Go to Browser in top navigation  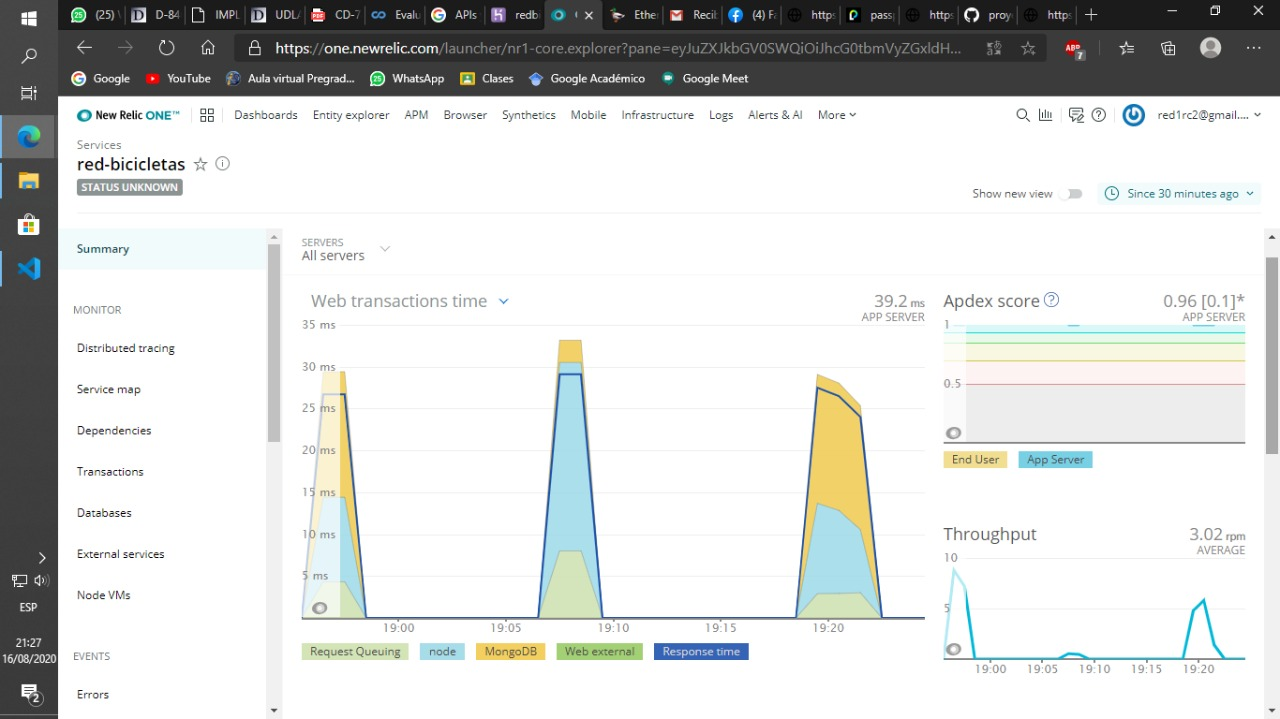(x=465, y=115)
